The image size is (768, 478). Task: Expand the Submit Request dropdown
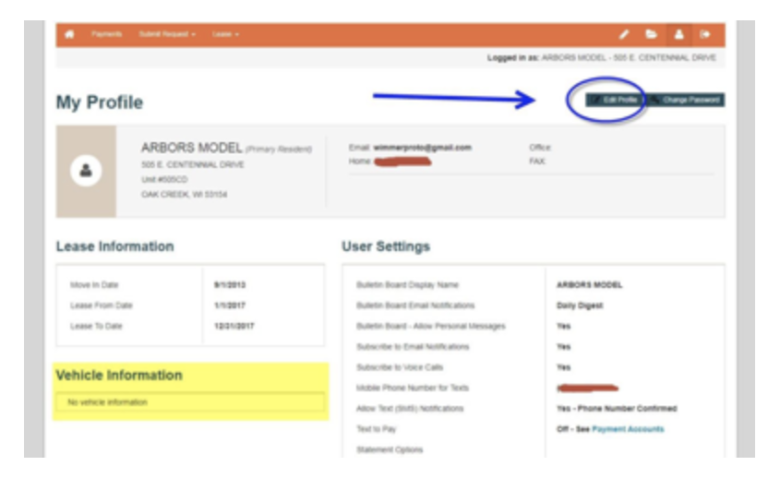click(x=167, y=34)
